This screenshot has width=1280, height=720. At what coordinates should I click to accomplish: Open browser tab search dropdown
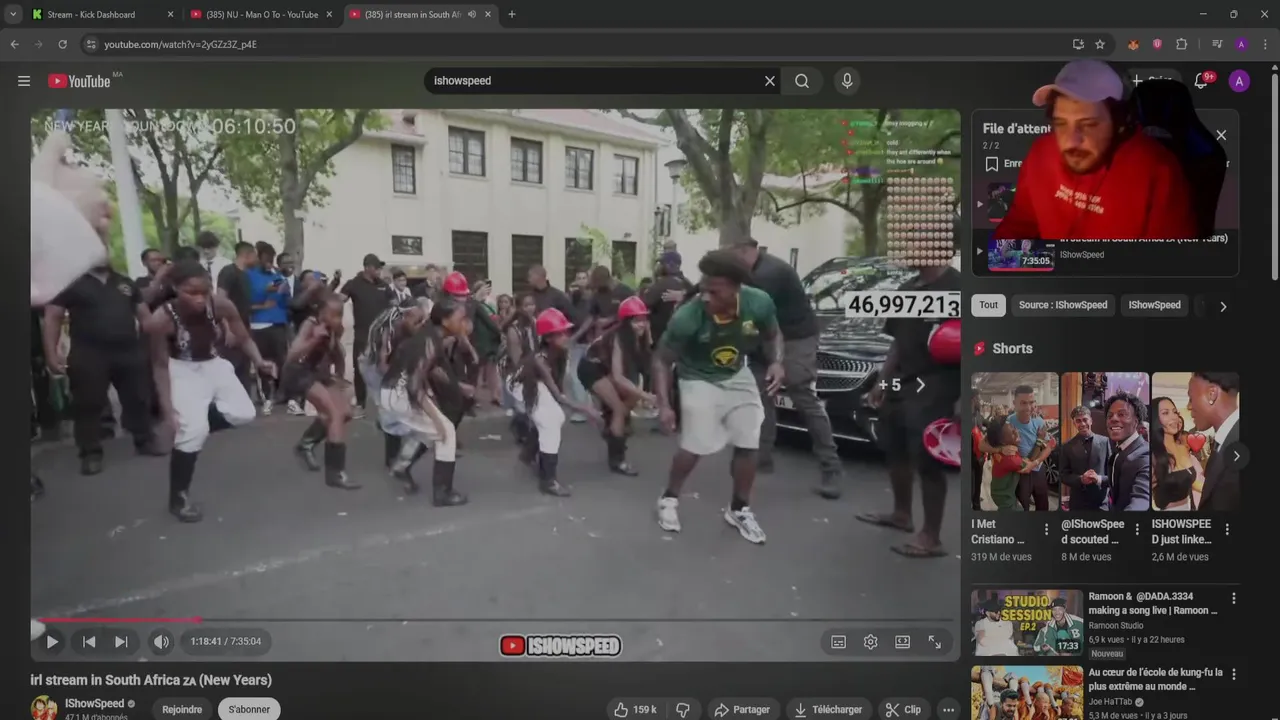tap(13, 14)
